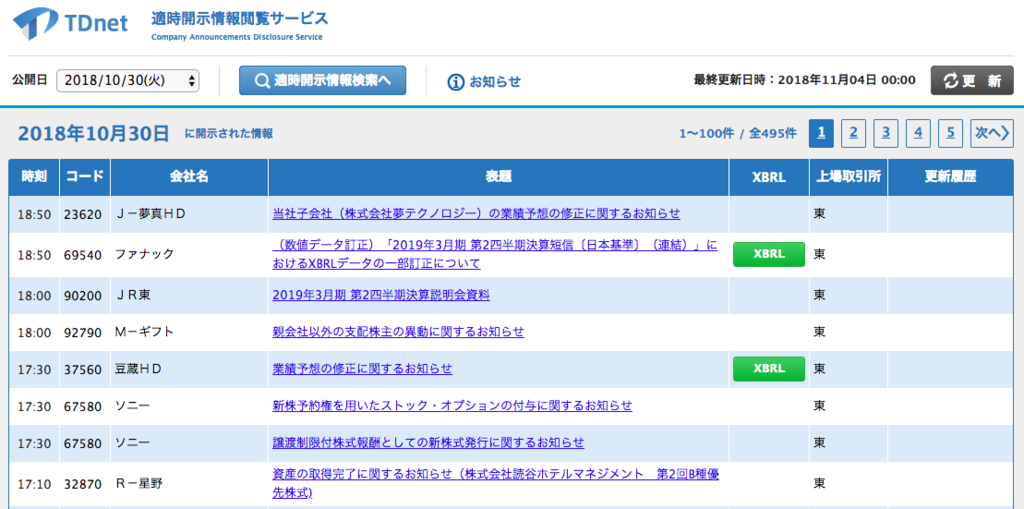Click code 90200 cell
Screen dimensions: 1024x509
click(83, 296)
